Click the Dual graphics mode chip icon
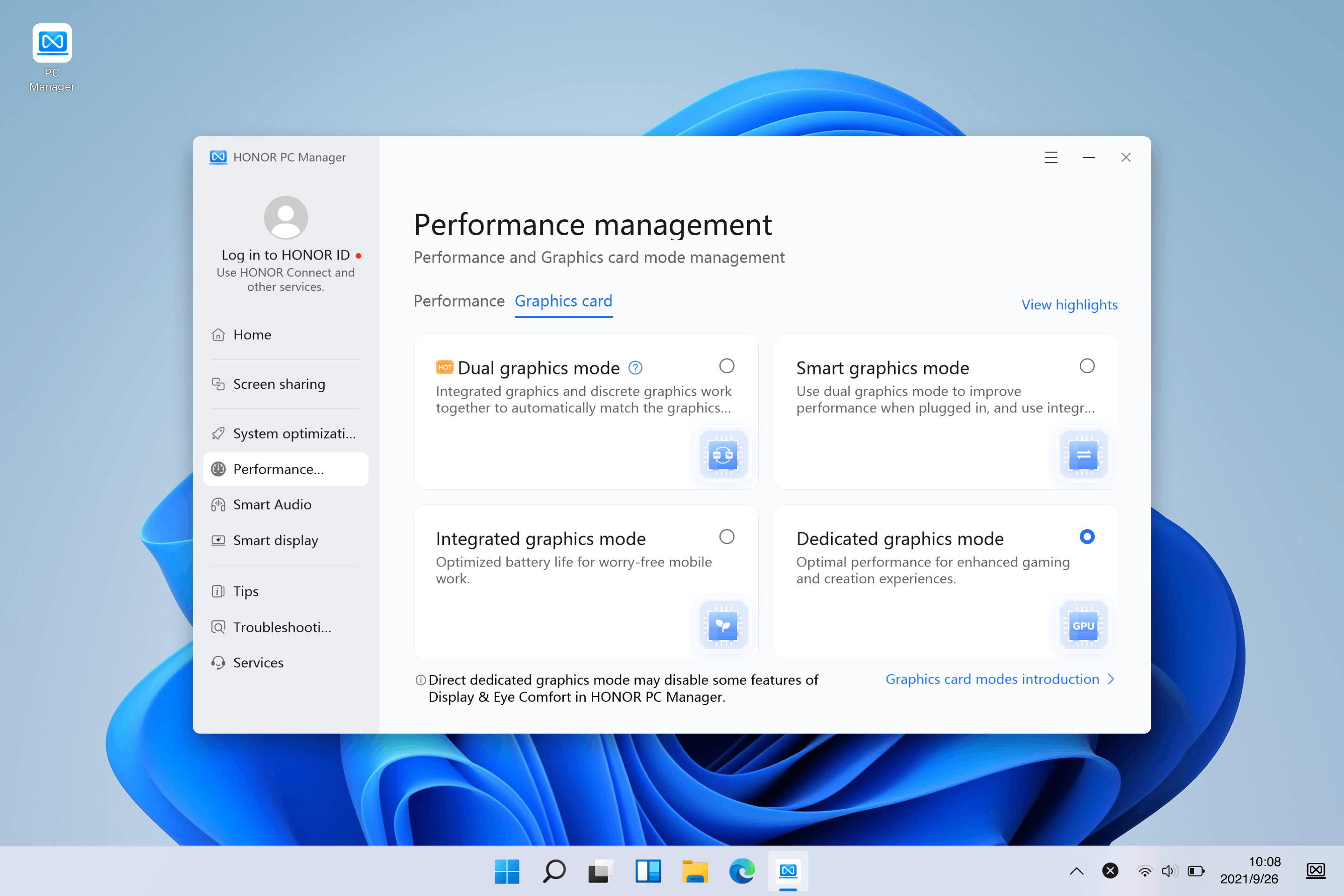The image size is (1344, 896). coord(723,455)
